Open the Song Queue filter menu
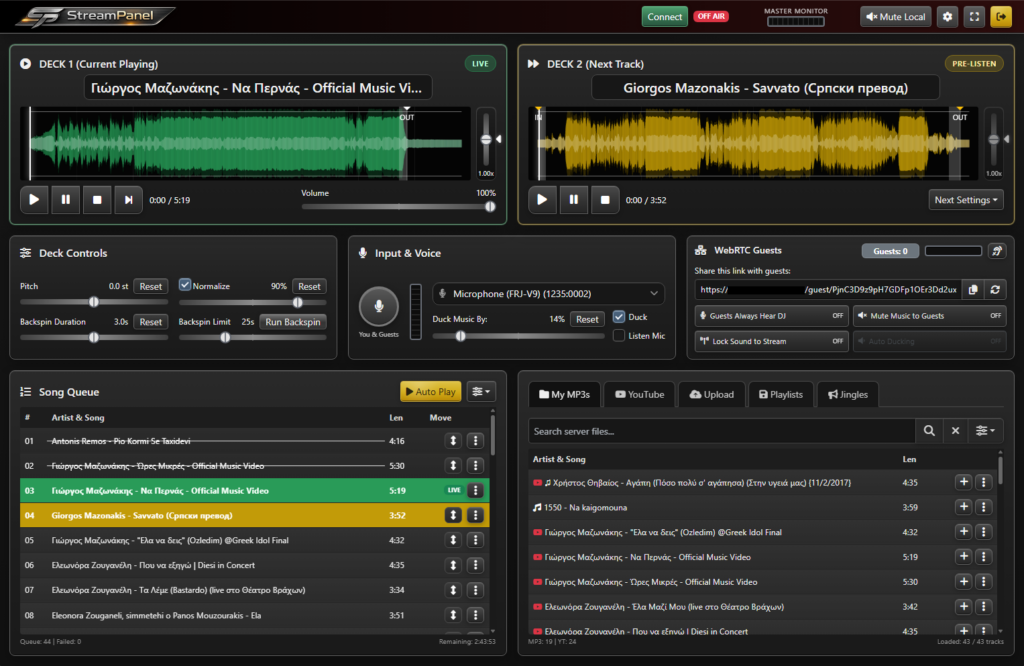 (480, 391)
